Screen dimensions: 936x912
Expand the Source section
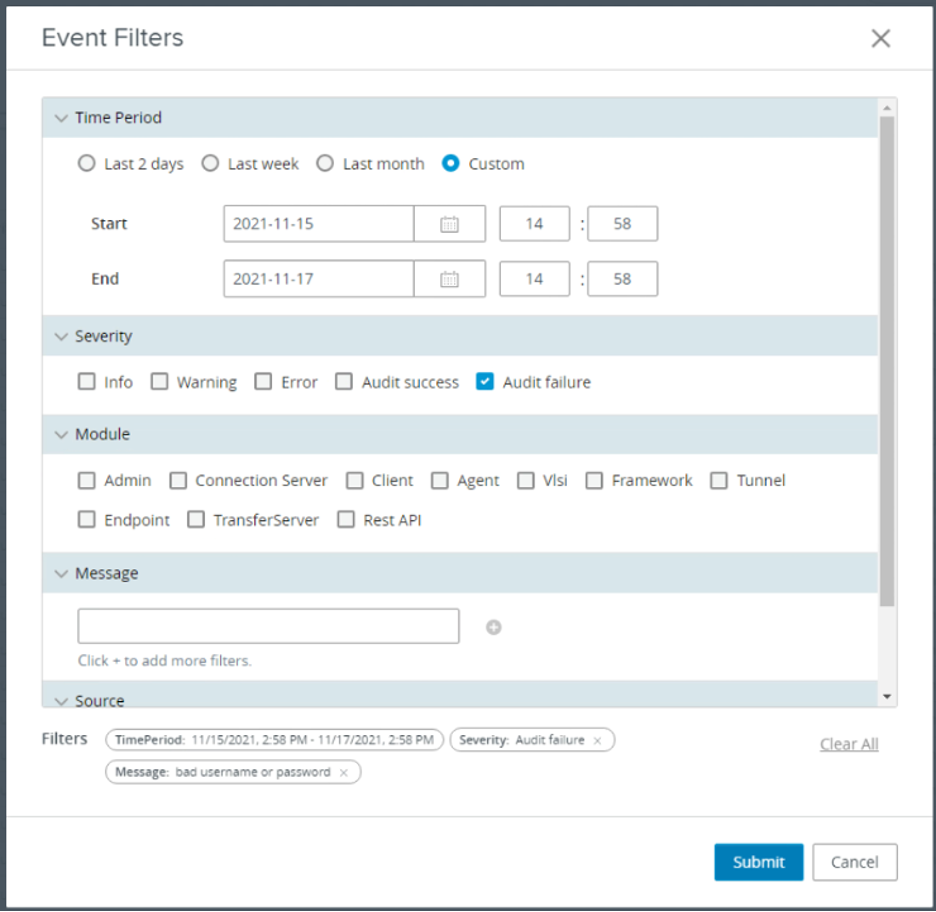61,701
